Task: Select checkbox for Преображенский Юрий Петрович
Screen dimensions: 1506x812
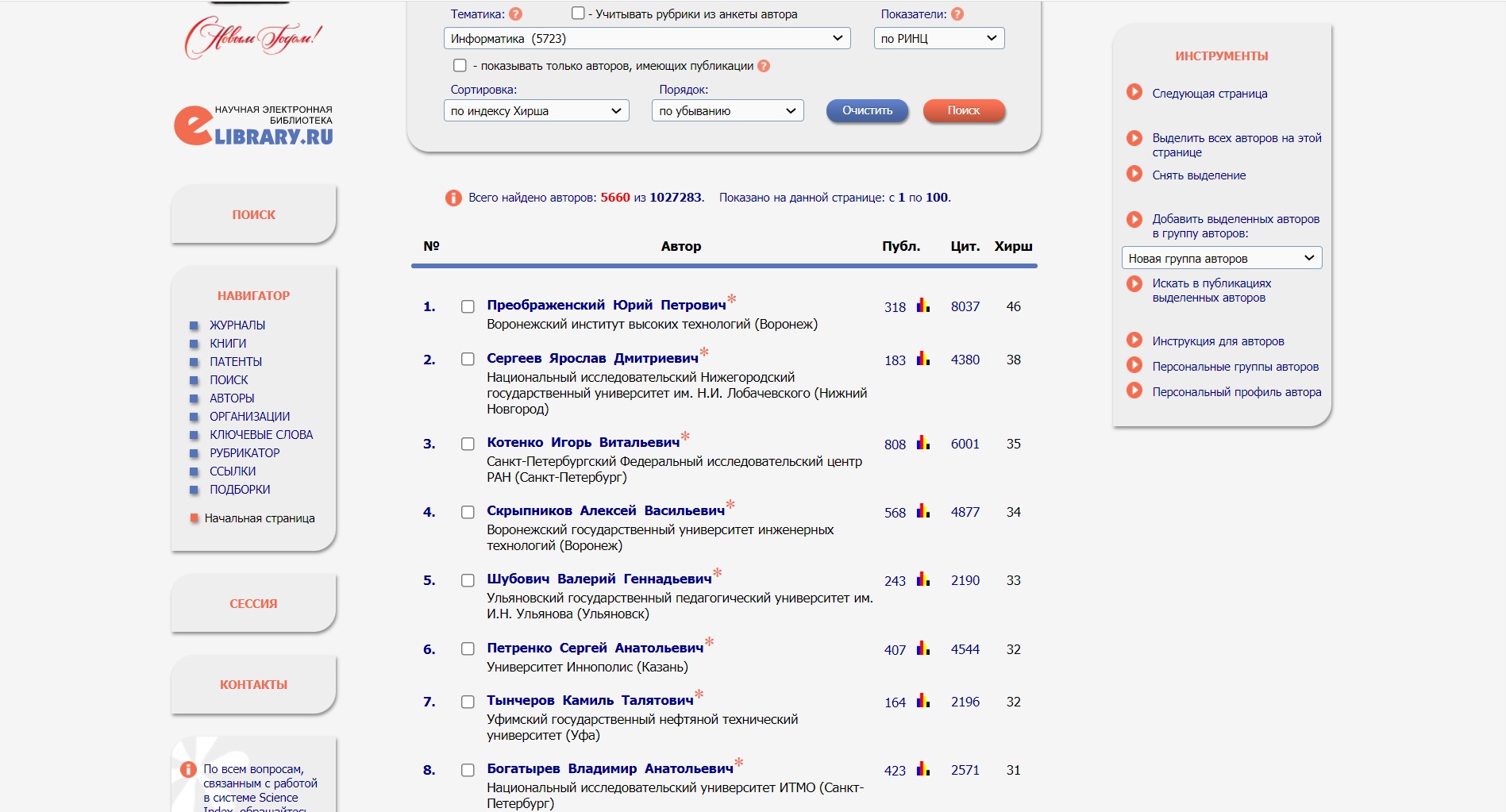Action: coord(468,306)
